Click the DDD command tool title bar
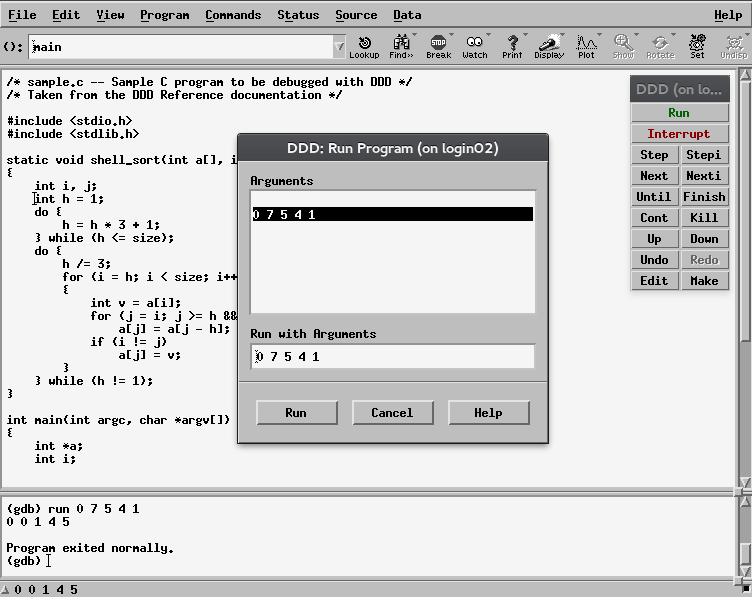This screenshot has height=597, width=752. click(x=680, y=89)
